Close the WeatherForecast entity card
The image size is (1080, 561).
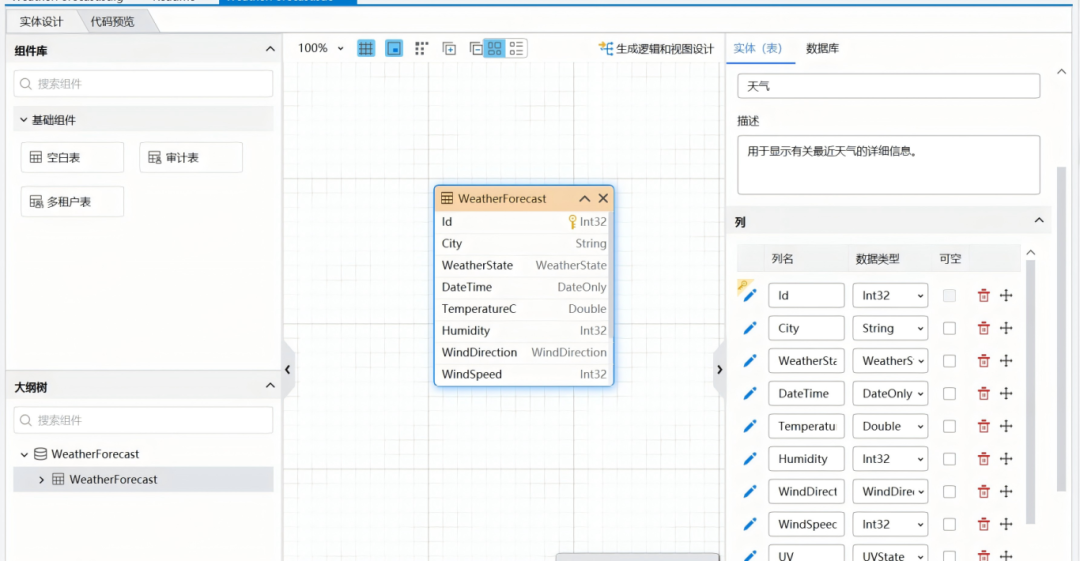pyautogui.click(x=603, y=198)
